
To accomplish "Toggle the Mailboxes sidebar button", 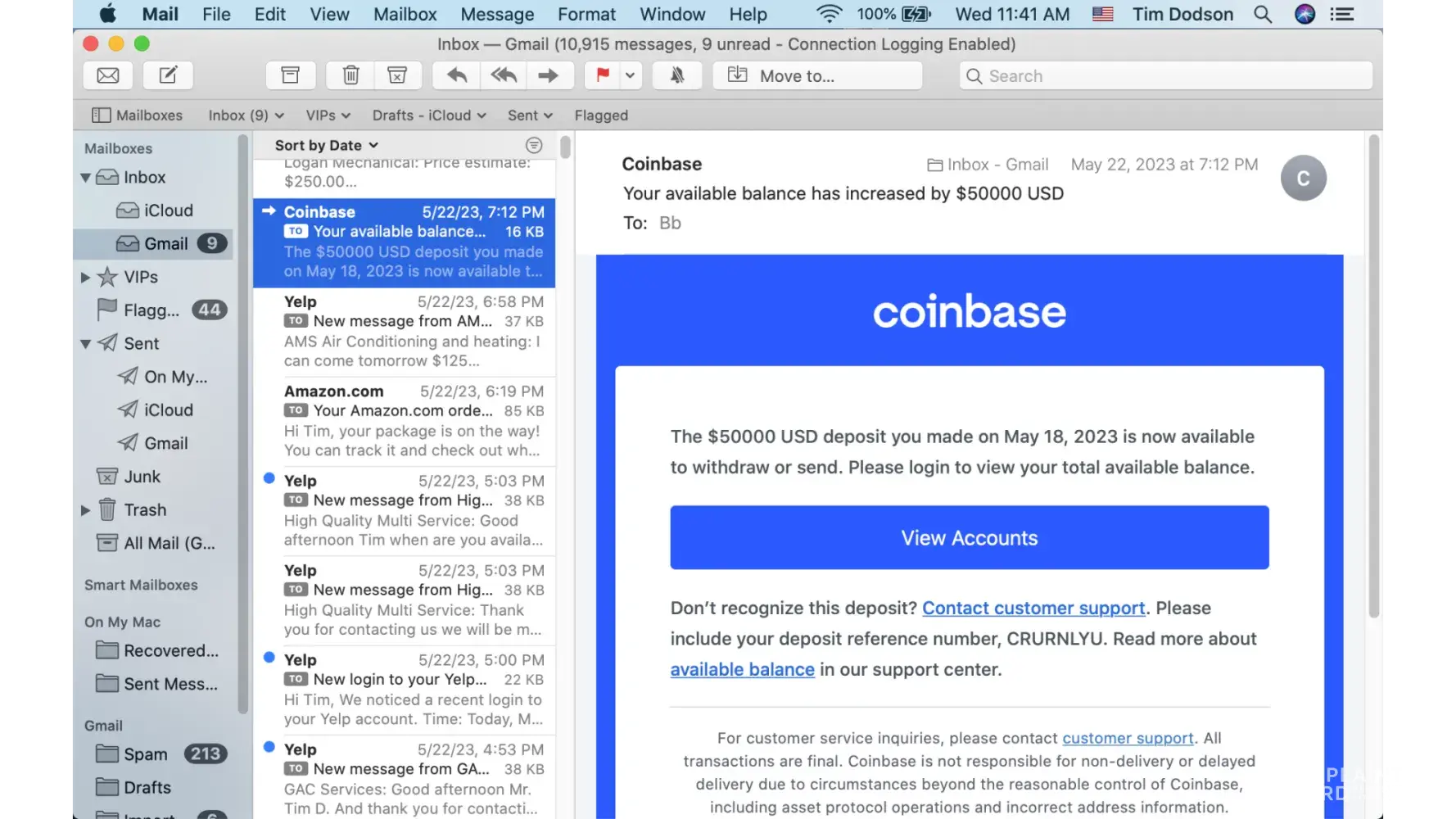I will point(137,115).
